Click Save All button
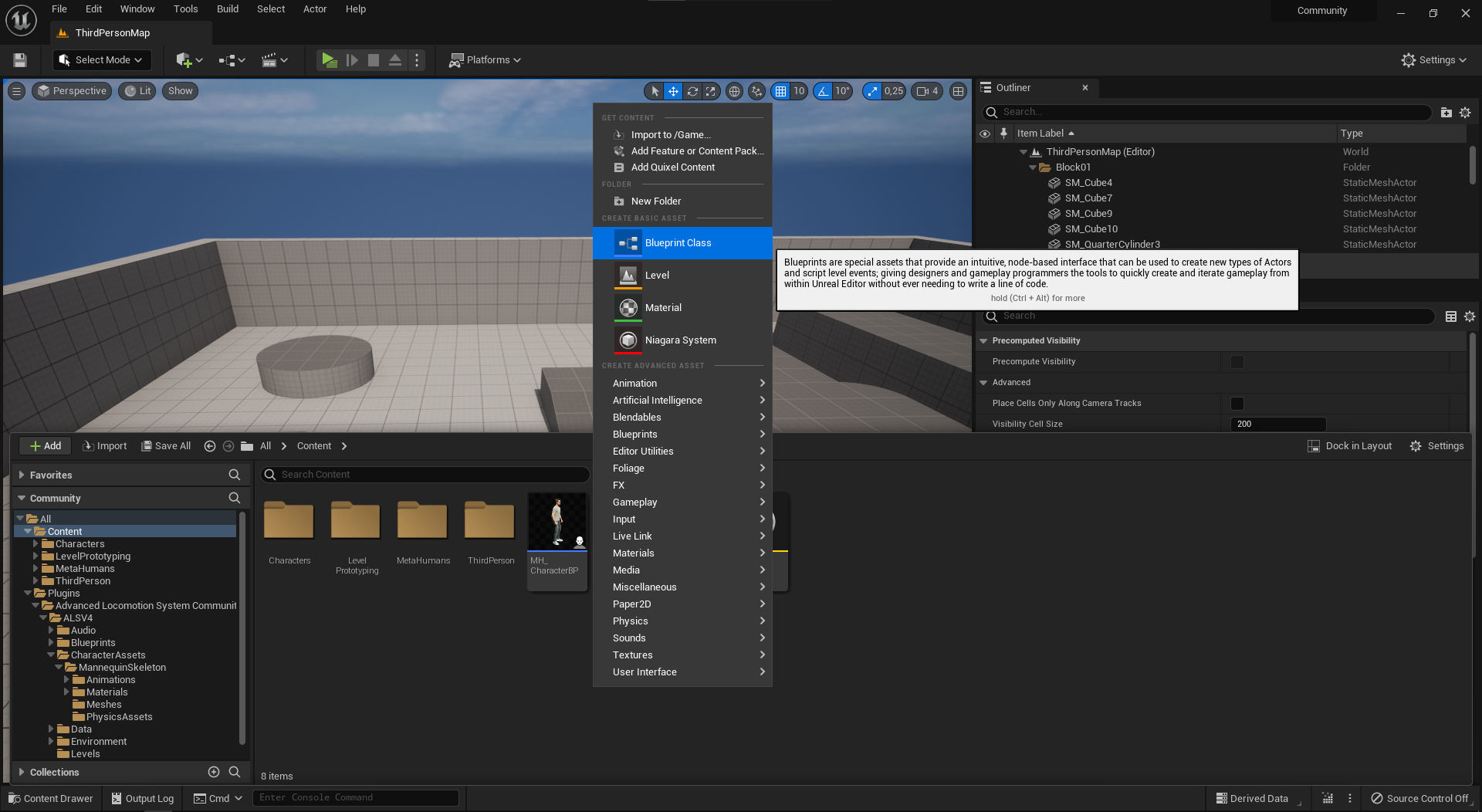The image size is (1482, 812). tap(166, 446)
